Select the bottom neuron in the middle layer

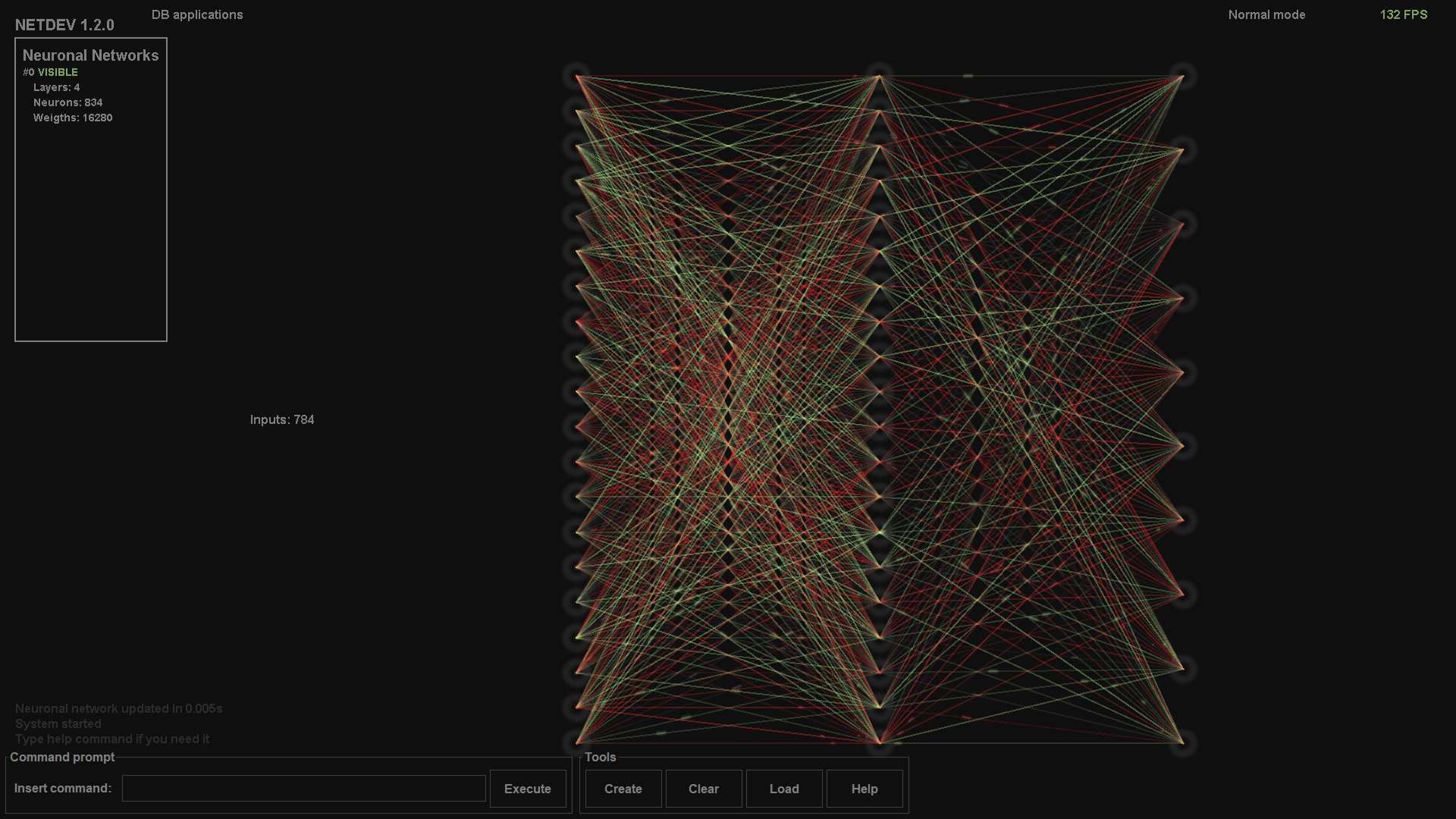[880, 742]
